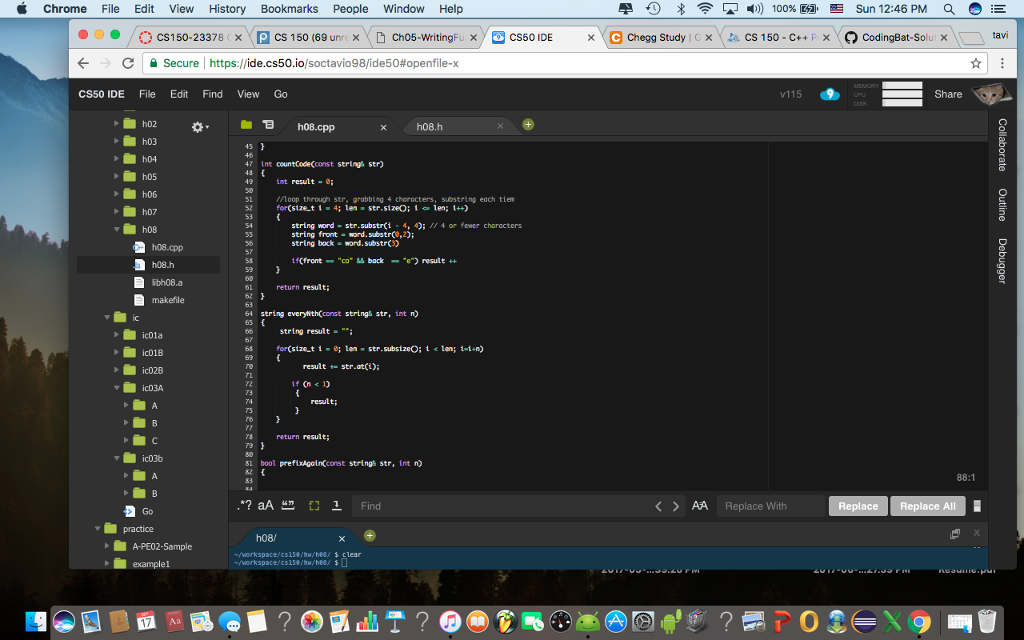
Task: Toggle file browser folder icon
Action: 246,125
